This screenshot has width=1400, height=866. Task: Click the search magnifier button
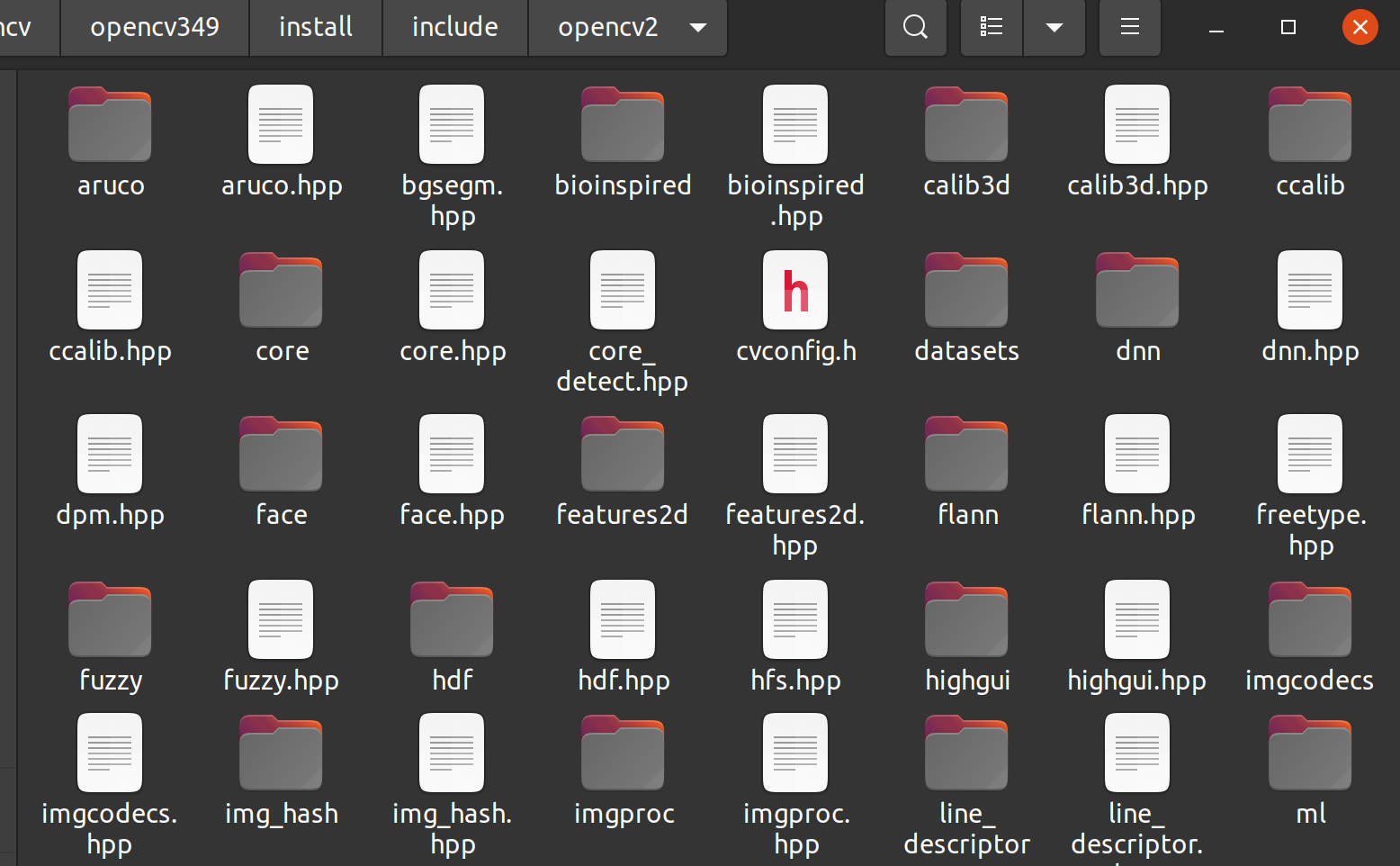click(915, 27)
